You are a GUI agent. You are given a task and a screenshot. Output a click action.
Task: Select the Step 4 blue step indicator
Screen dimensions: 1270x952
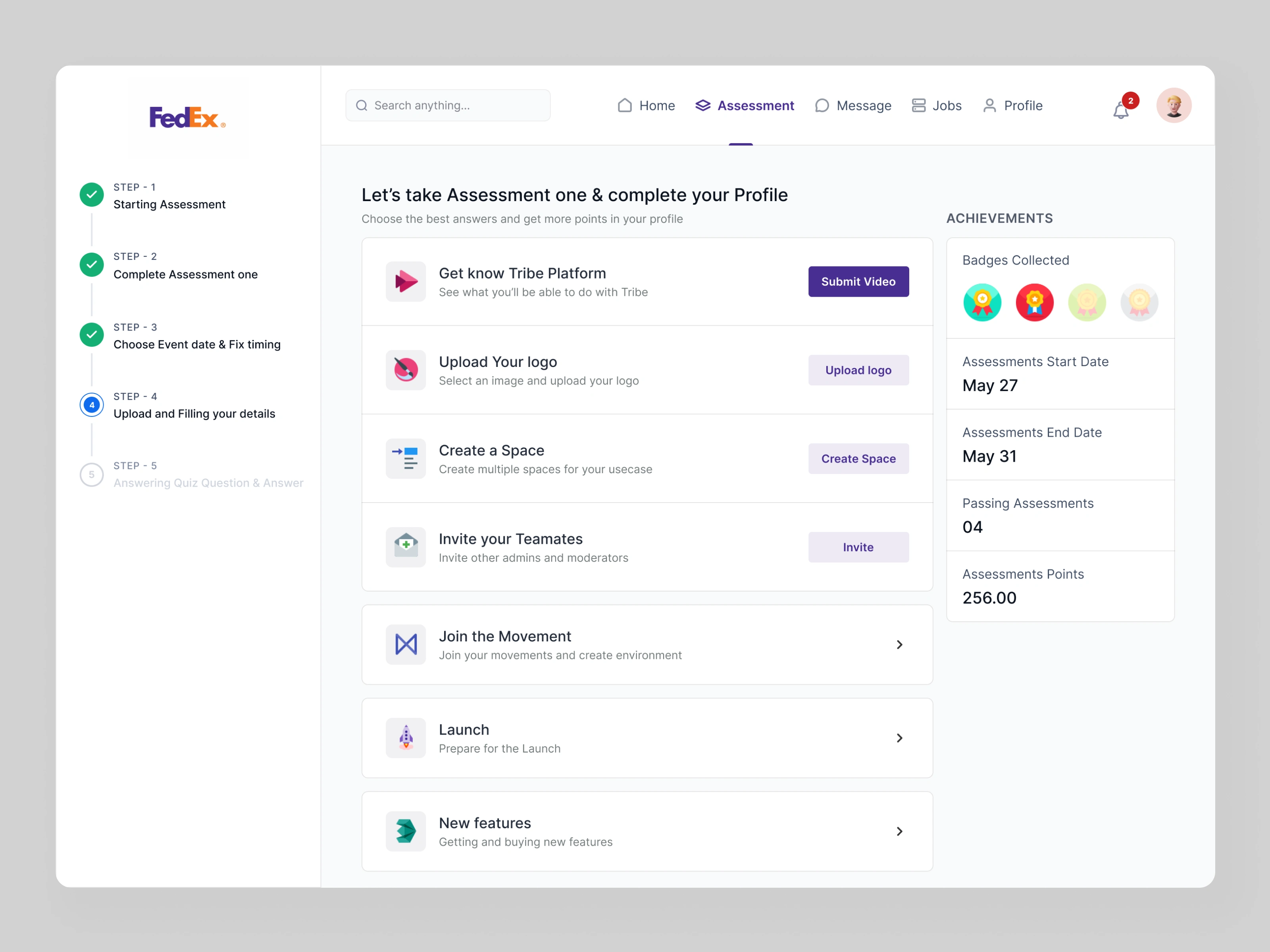tap(92, 405)
